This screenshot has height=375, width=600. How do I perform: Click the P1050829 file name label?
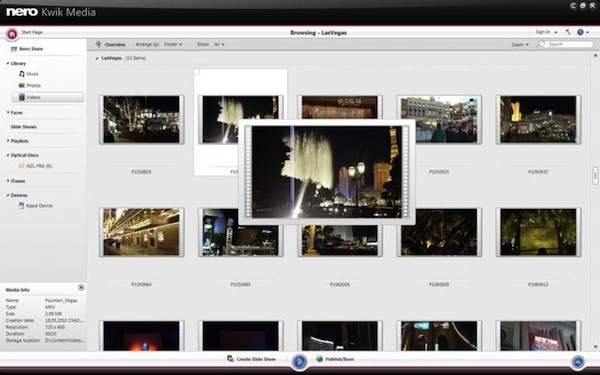141,172
